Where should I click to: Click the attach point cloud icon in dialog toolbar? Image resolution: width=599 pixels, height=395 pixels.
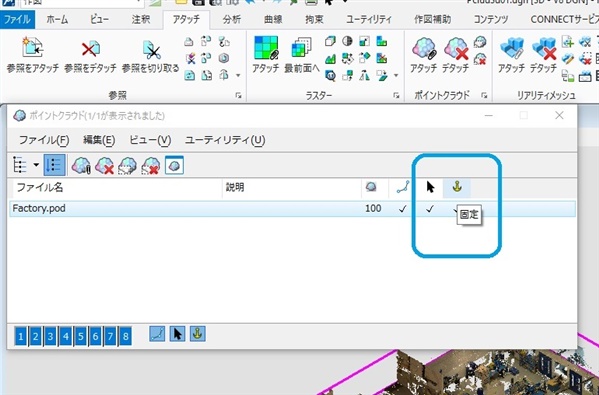pos(81,165)
